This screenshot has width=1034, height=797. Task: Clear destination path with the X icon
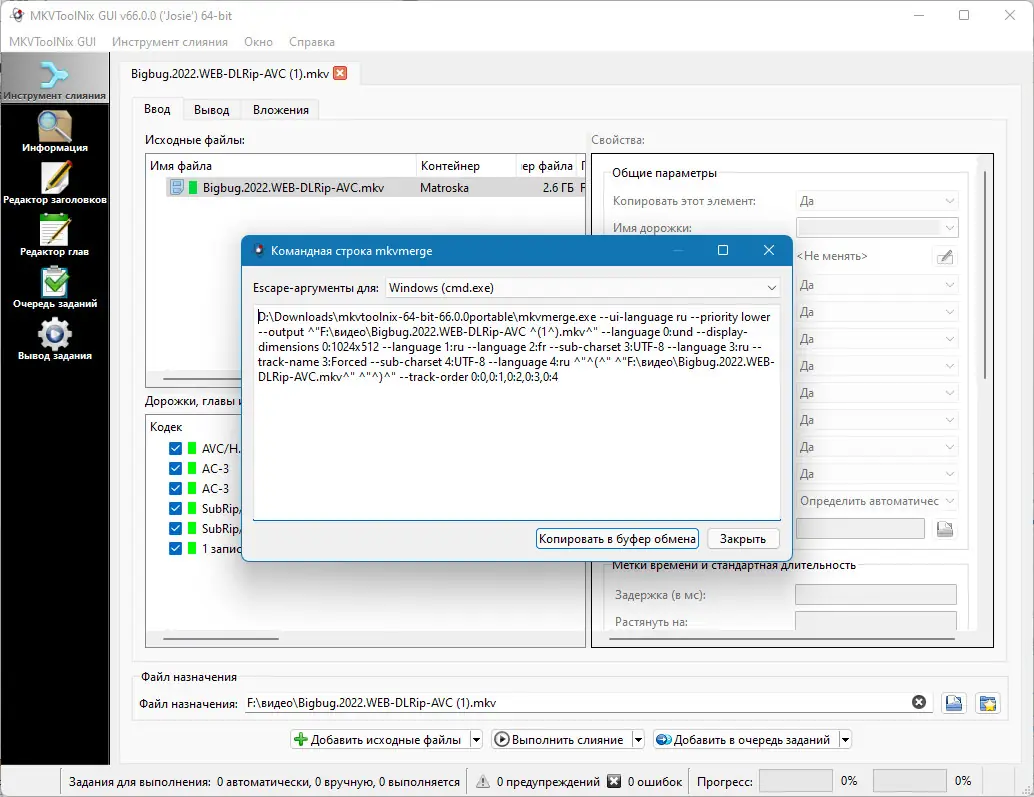pyautogui.click(x=919, y=702)
